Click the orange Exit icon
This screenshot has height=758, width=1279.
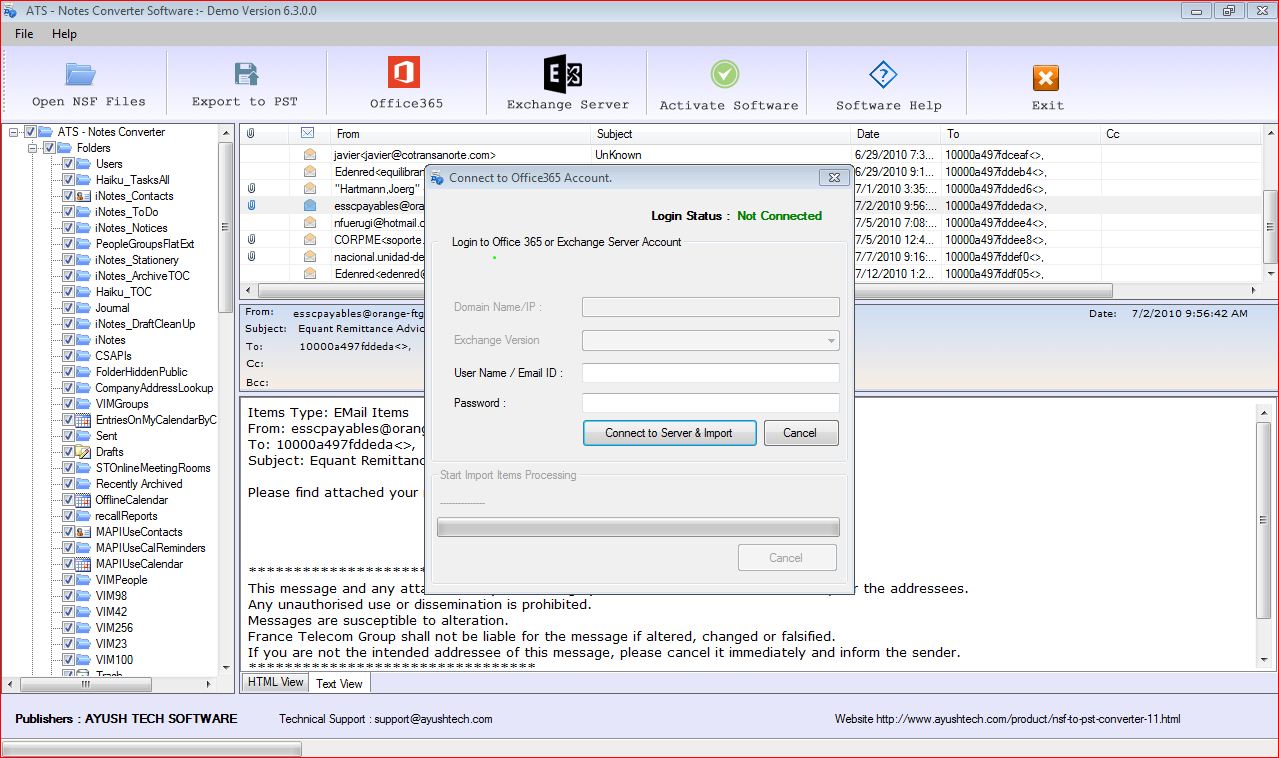(1046, 78)
